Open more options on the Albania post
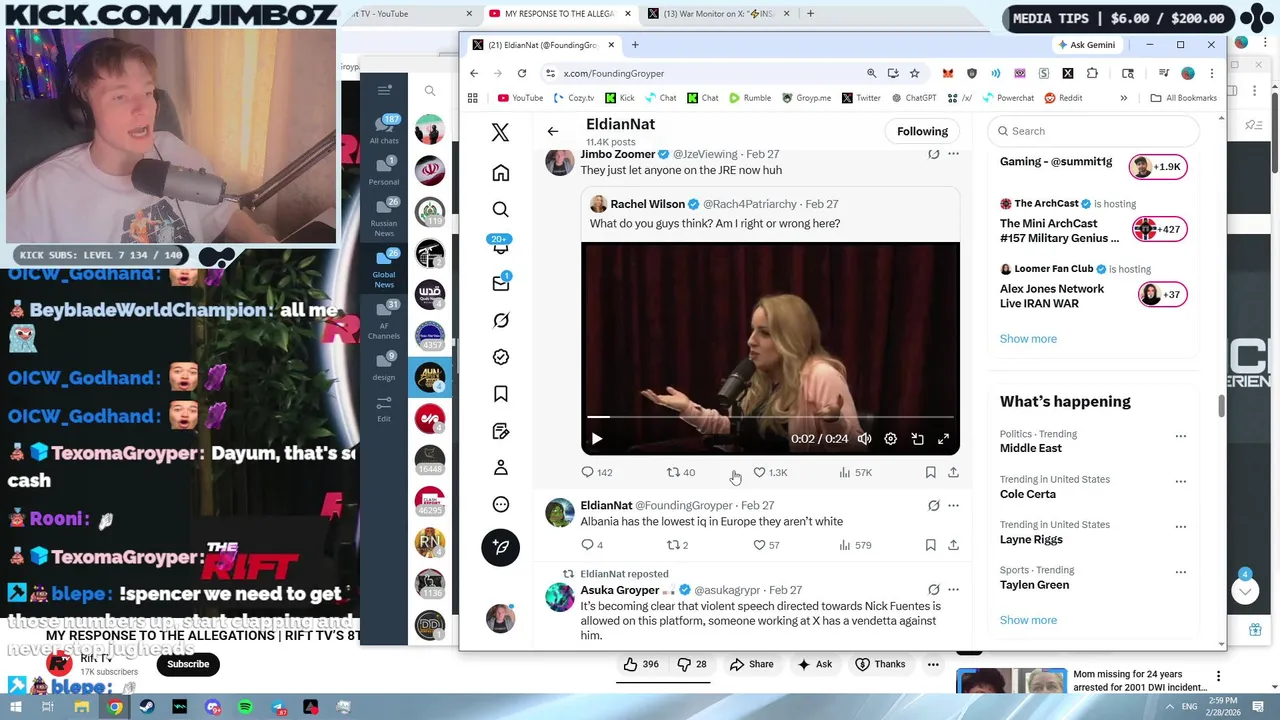Image resolution: width=1280 pixels, height=720 pixels. coord(953,505)
